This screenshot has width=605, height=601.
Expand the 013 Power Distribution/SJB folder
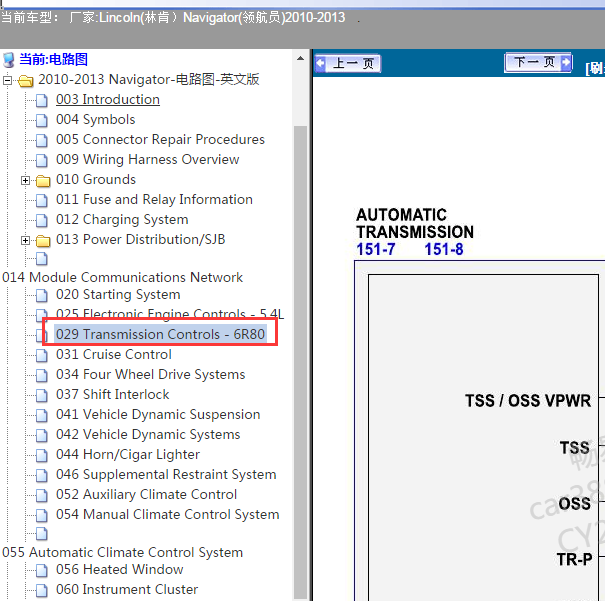25,240
